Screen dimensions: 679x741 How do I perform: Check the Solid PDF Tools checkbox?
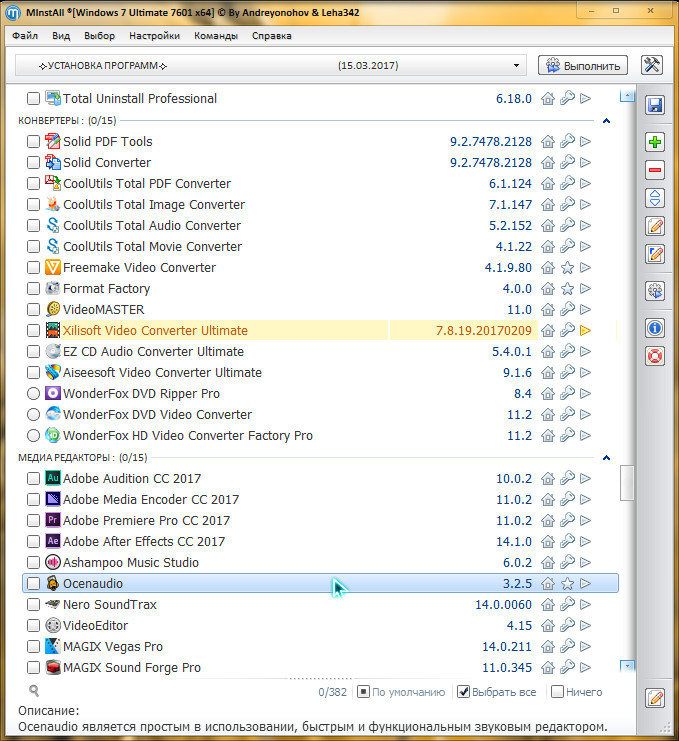33,141
